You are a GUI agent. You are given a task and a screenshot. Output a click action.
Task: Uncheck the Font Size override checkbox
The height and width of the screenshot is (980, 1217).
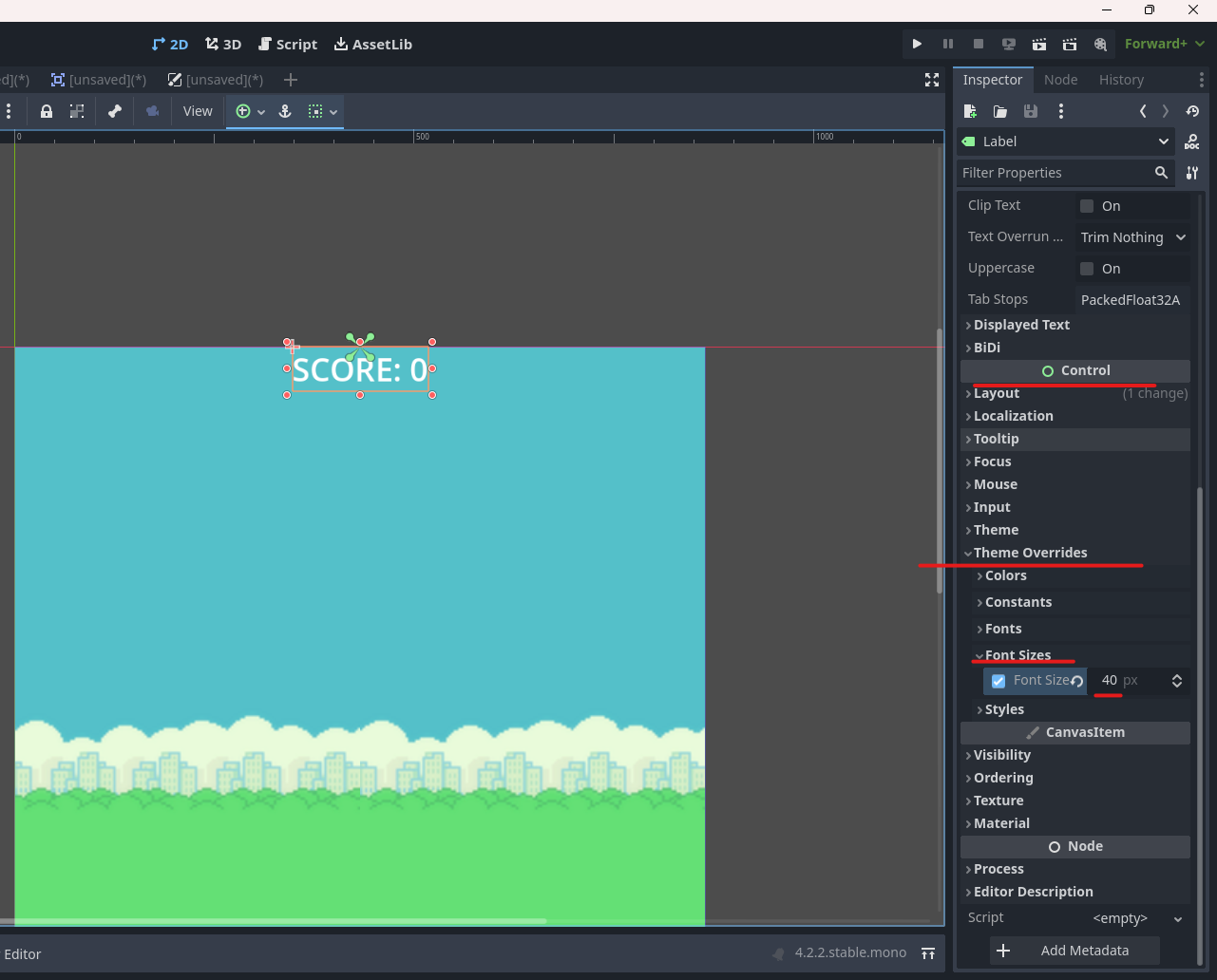pyautogui.click(x=998, y=681)
